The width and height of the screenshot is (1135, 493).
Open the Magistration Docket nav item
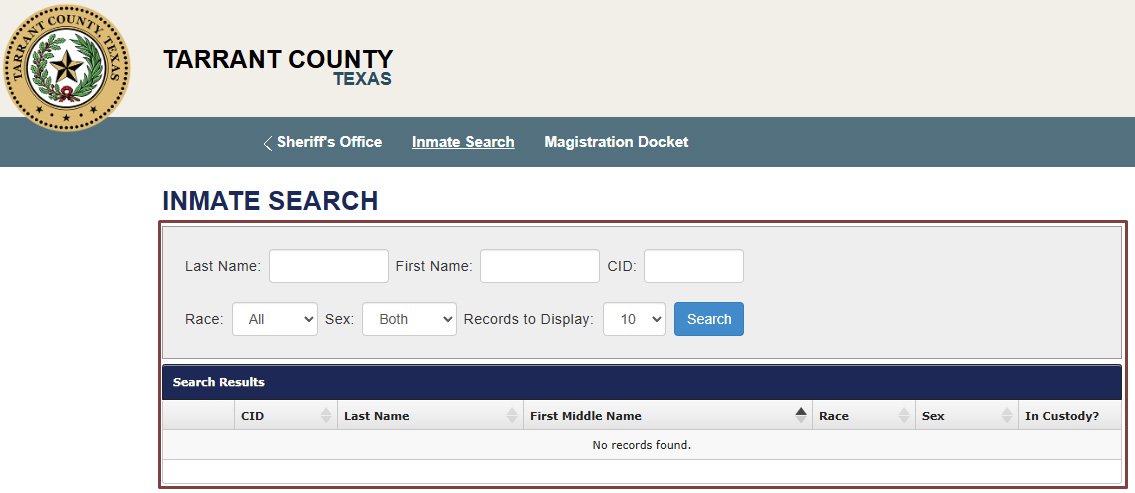[616, 142]
